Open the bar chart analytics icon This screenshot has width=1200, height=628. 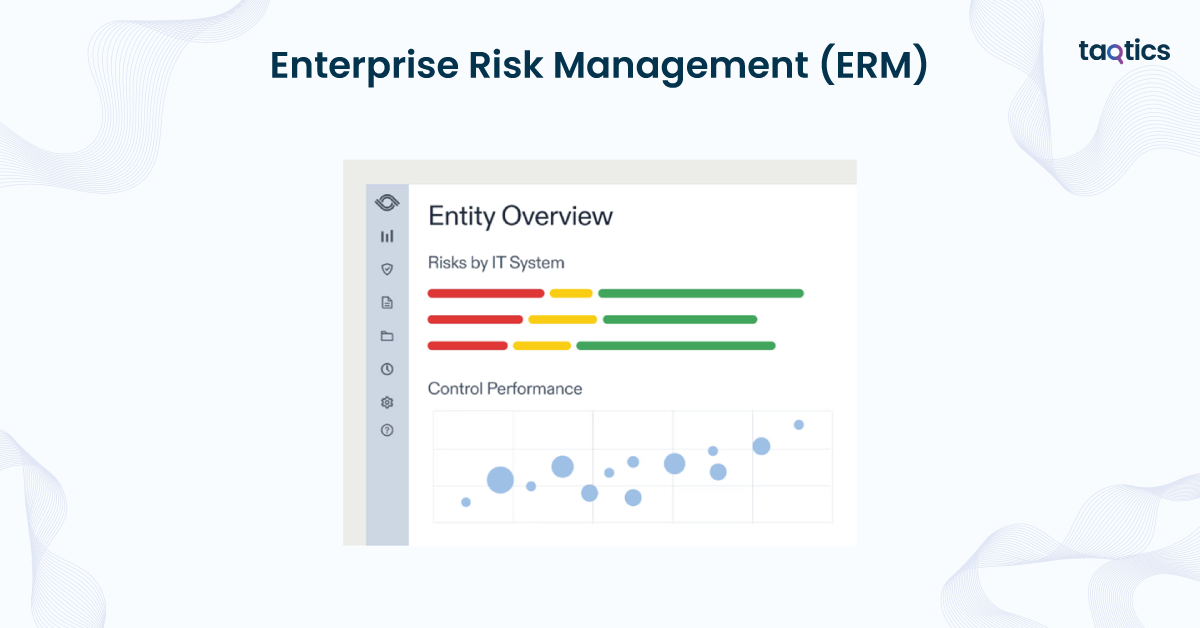387,236
